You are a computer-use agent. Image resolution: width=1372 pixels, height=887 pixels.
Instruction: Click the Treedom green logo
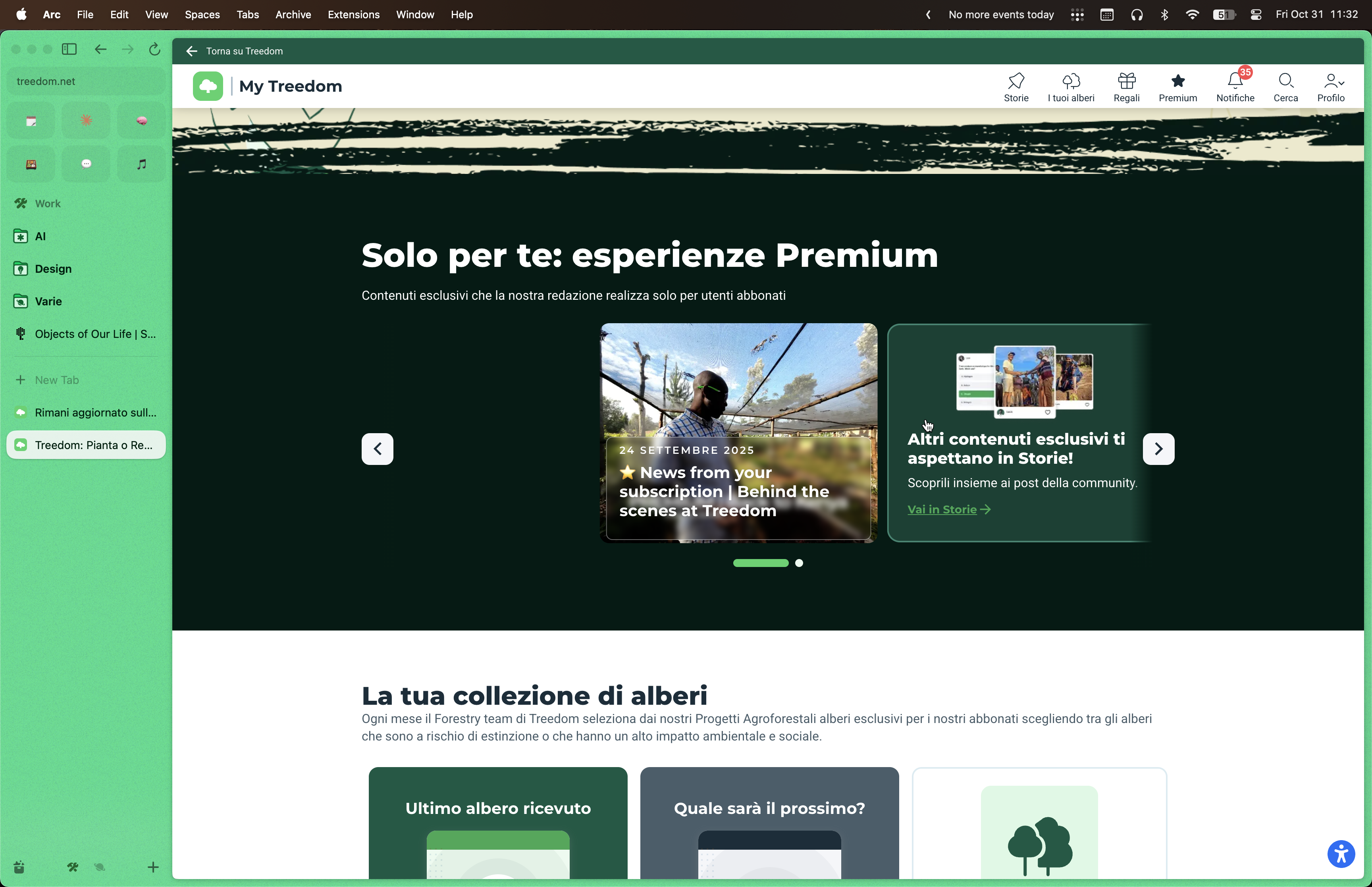[208, 87]
